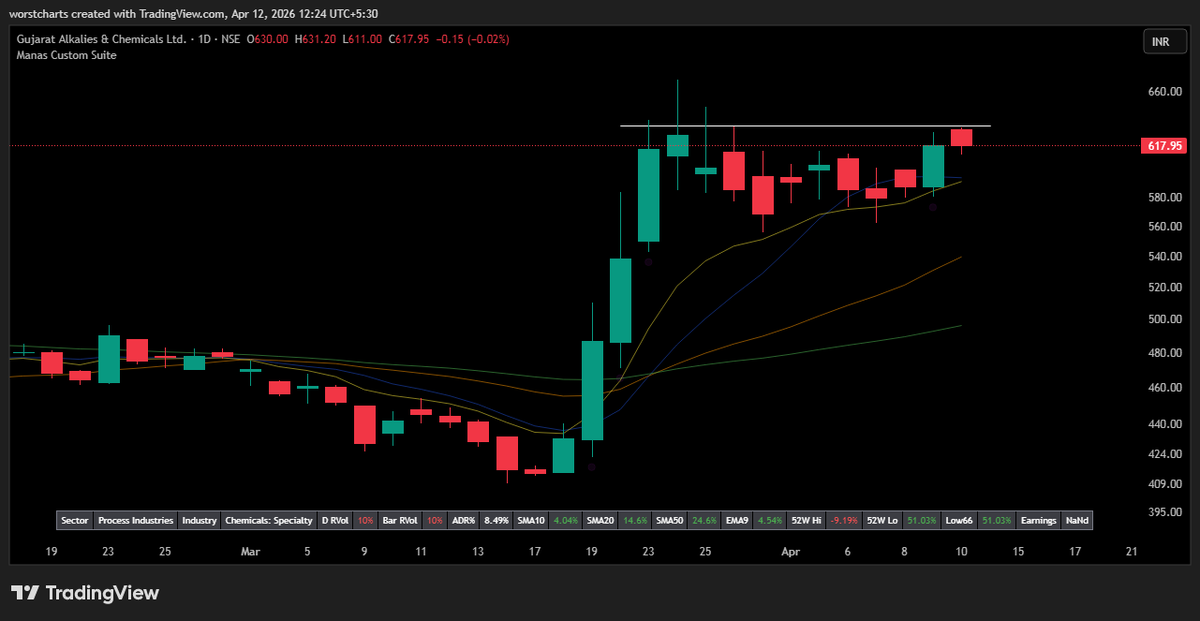The height and width of the screenshot is (621, 1200).
Task: Click the 580.00 price axis label
Action: [1165, 197]
